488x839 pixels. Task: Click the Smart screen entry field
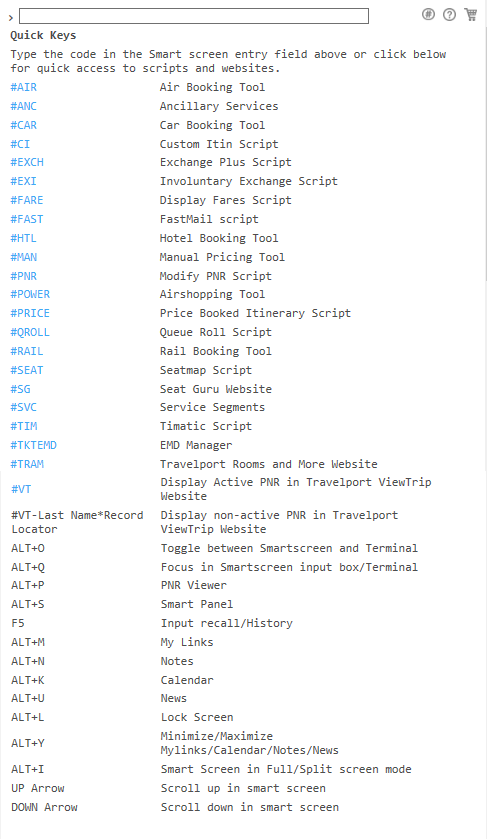click(x=194, y=16)
